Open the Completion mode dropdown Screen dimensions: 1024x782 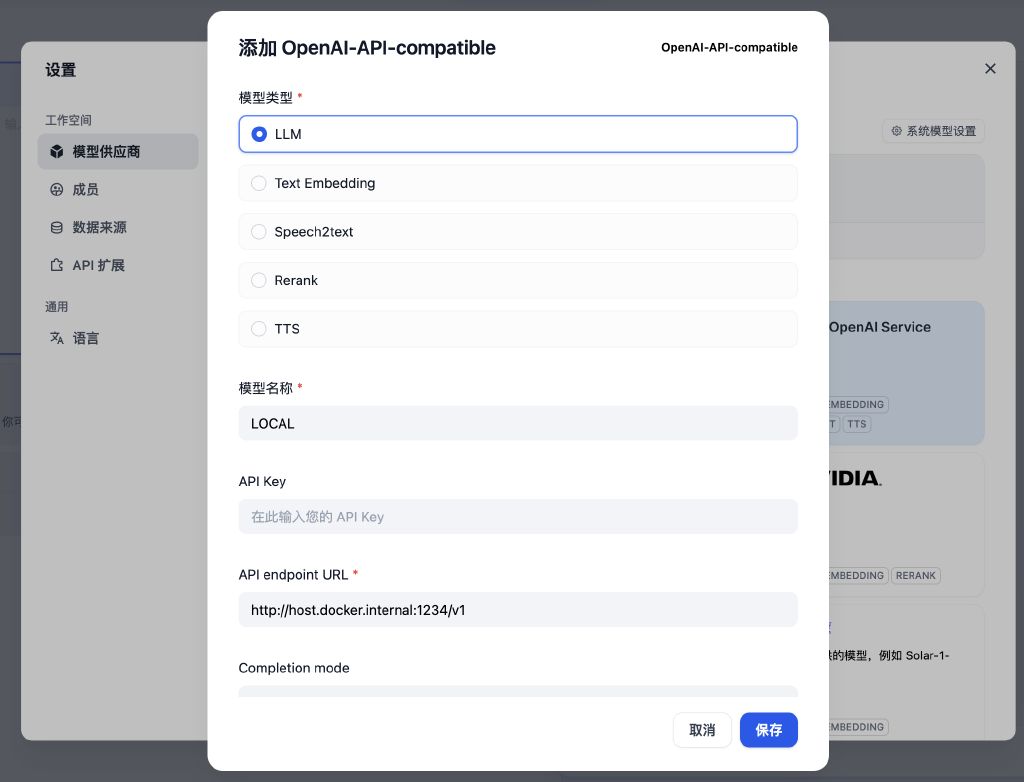tap(518, 691)
